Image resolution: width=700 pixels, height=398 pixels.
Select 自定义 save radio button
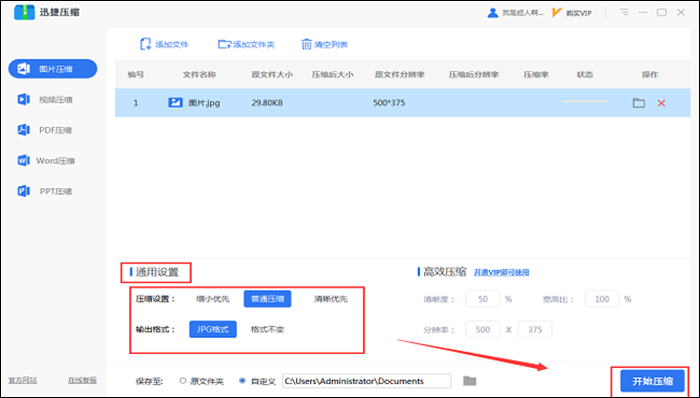point(242,381)
